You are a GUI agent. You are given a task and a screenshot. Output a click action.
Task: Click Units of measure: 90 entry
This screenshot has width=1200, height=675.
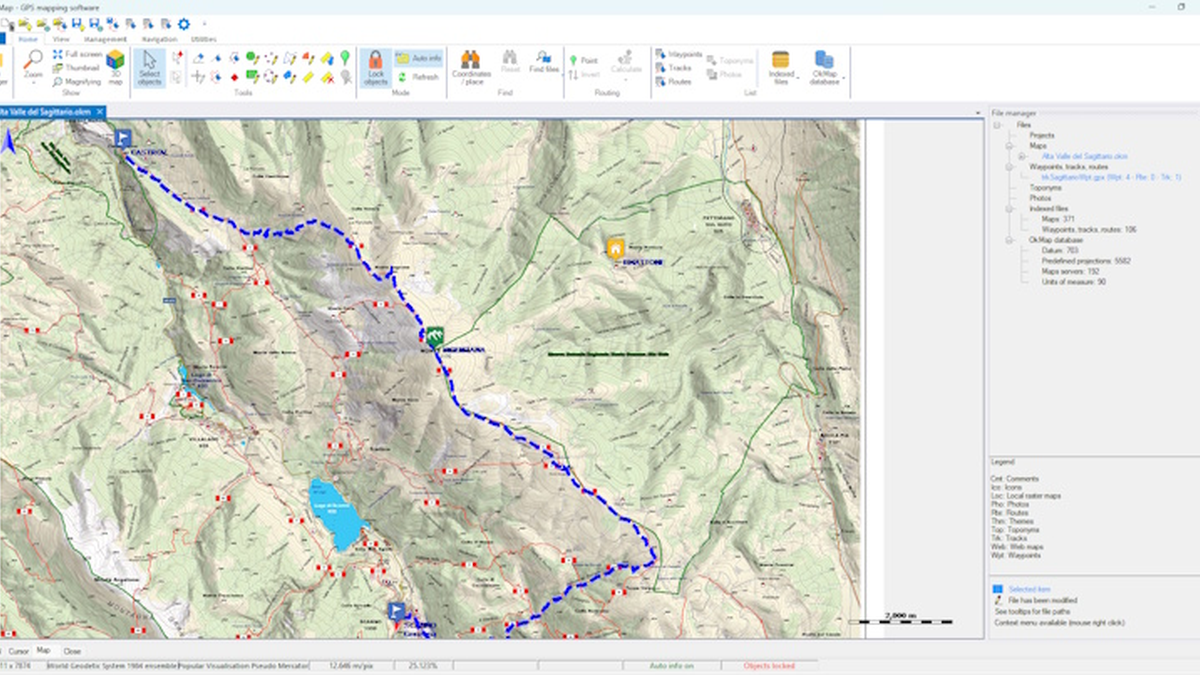coord(1074,282)
